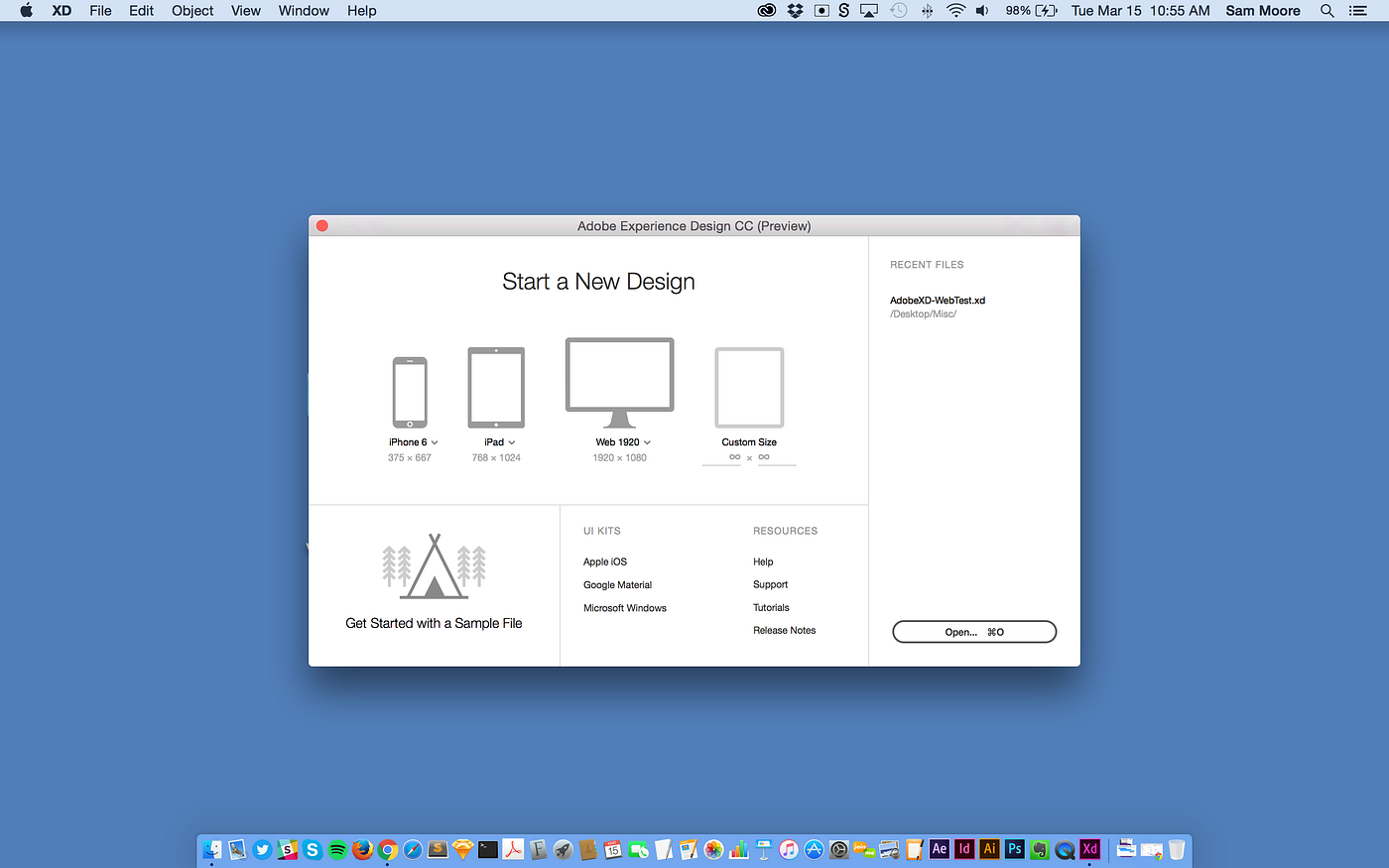
Task: Open recent file AdobeXD-WebTest.xd
Action: tap(937, 300)
